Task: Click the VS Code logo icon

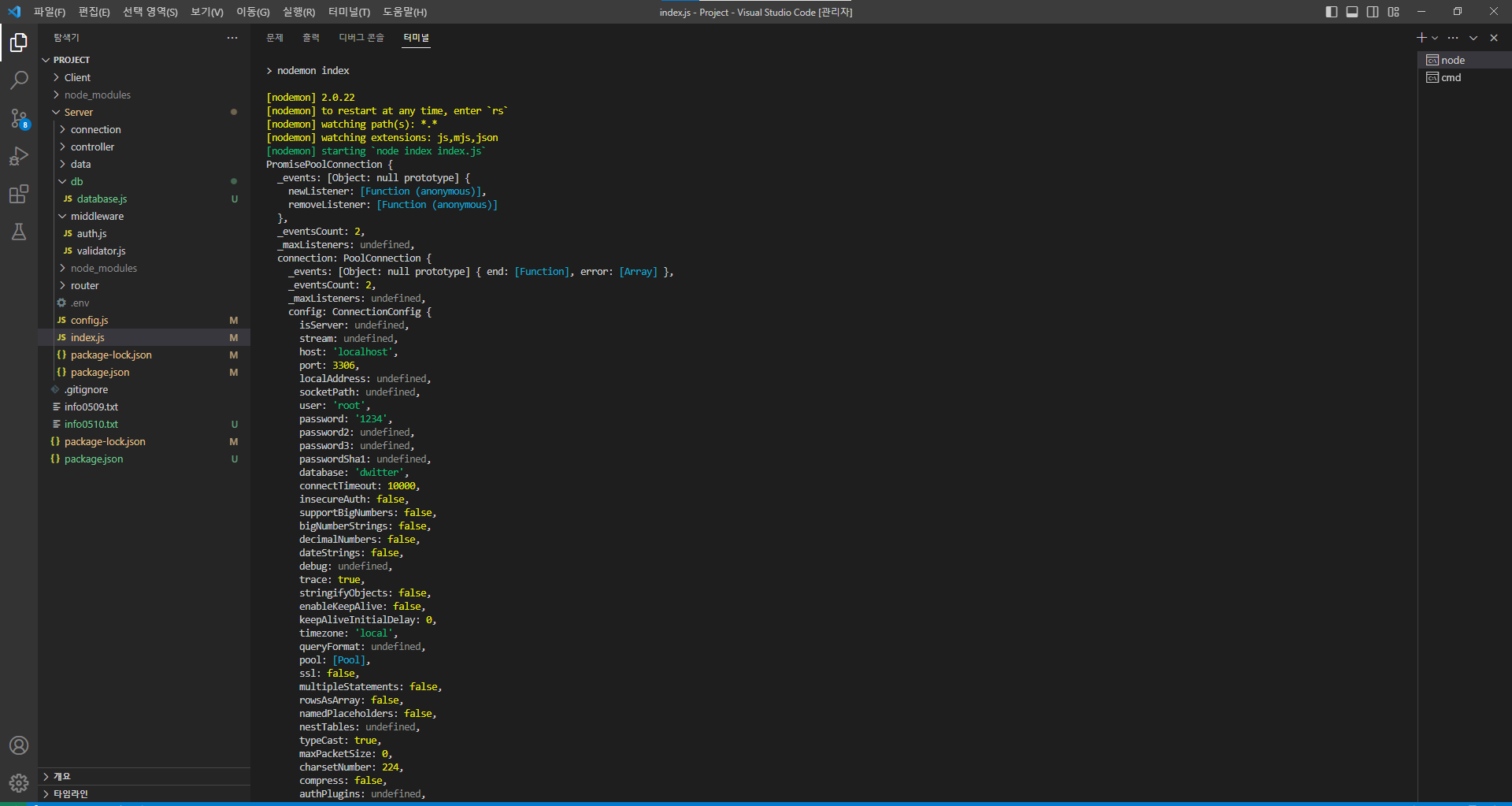Action: coord(14,12)
